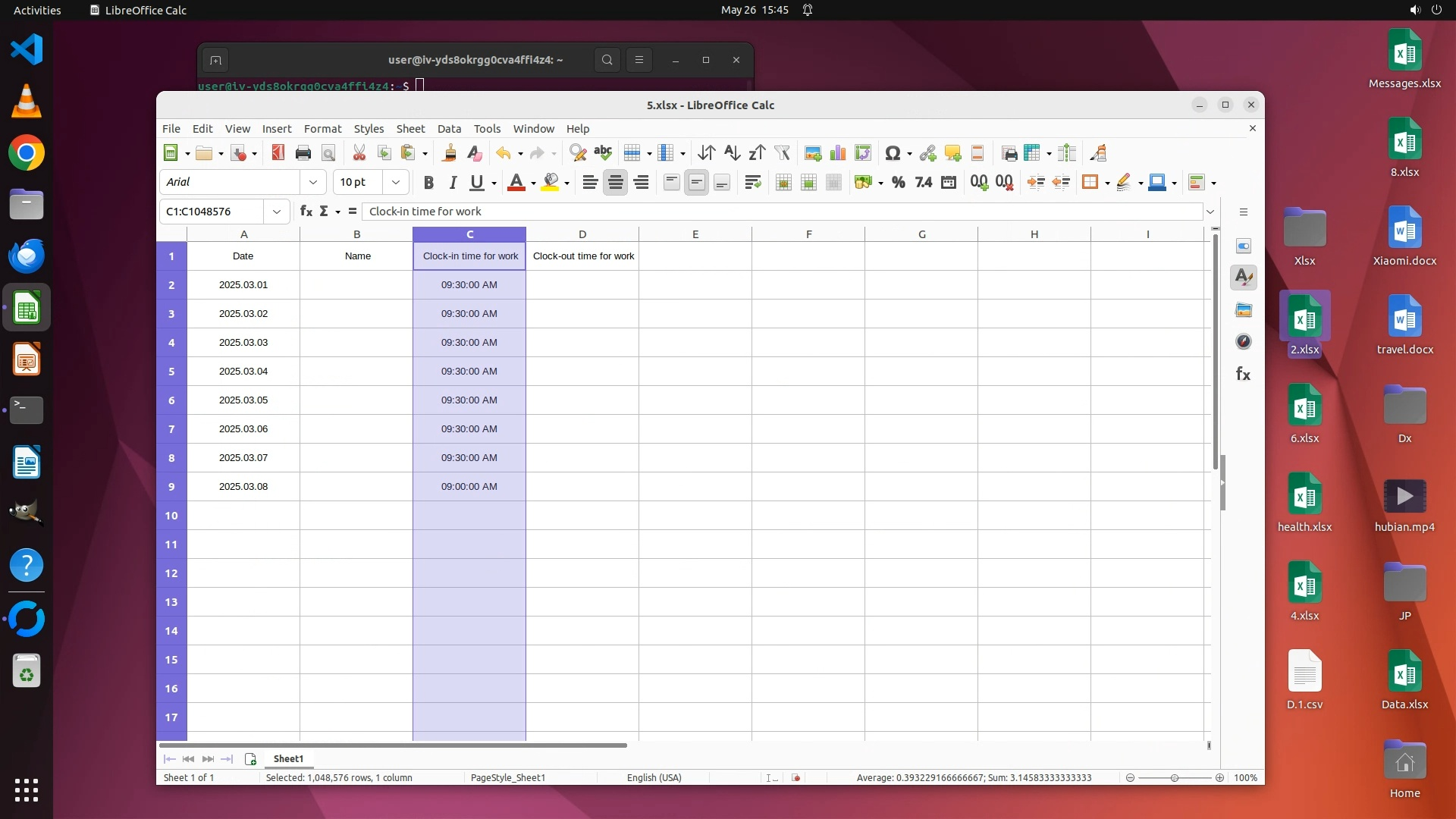This screenshot has width=1456, height=819.
Task: Click the zoom slider in the status bar
Action: [1174, 778]
